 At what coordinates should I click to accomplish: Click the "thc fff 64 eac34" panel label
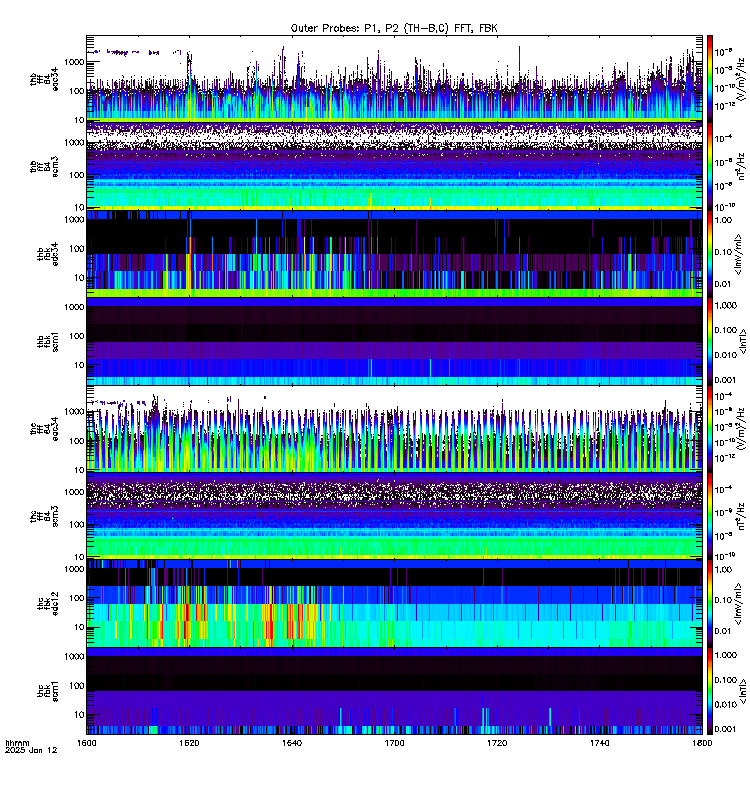45,429
